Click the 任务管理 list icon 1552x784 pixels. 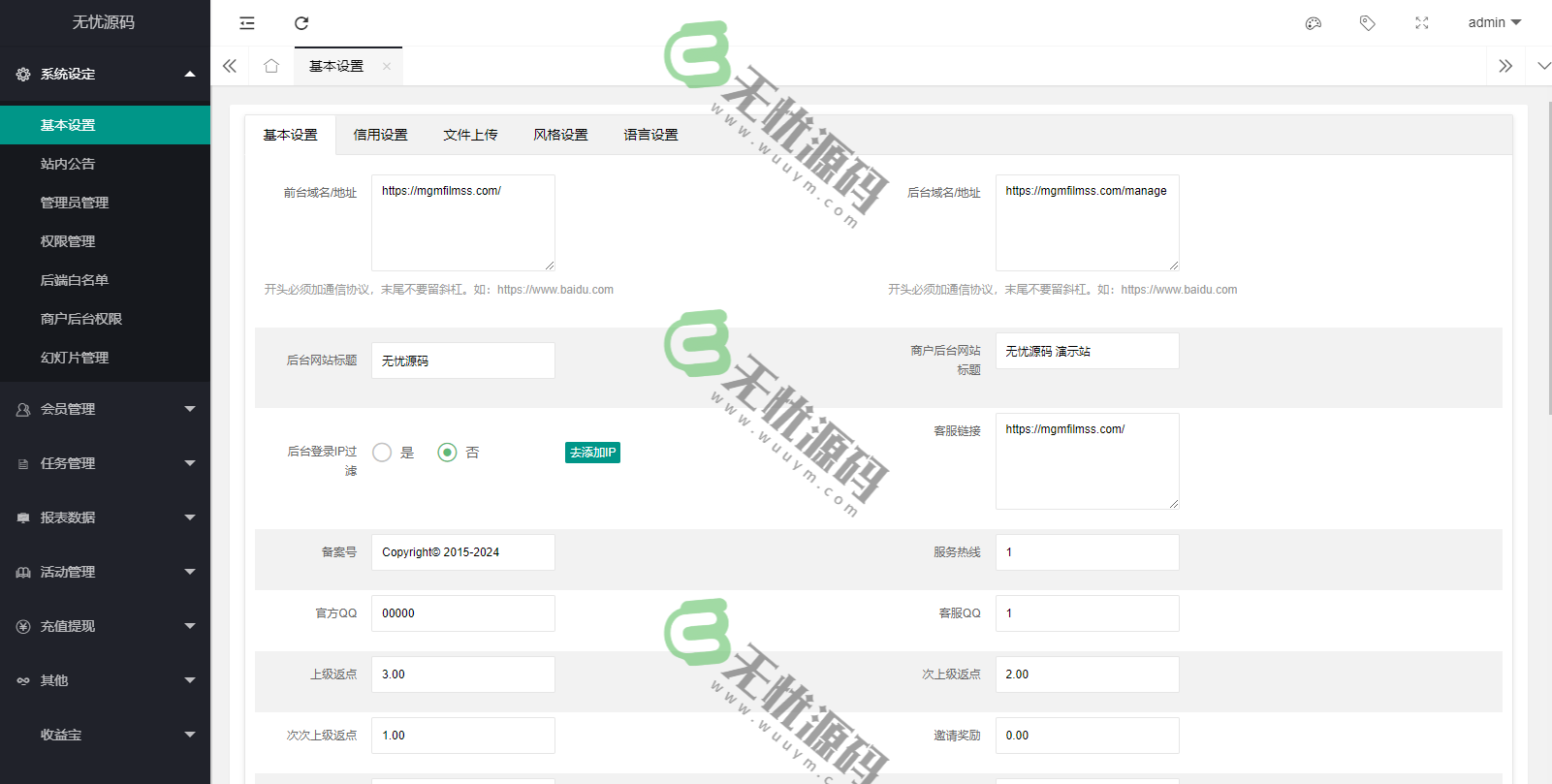[23, 464]
